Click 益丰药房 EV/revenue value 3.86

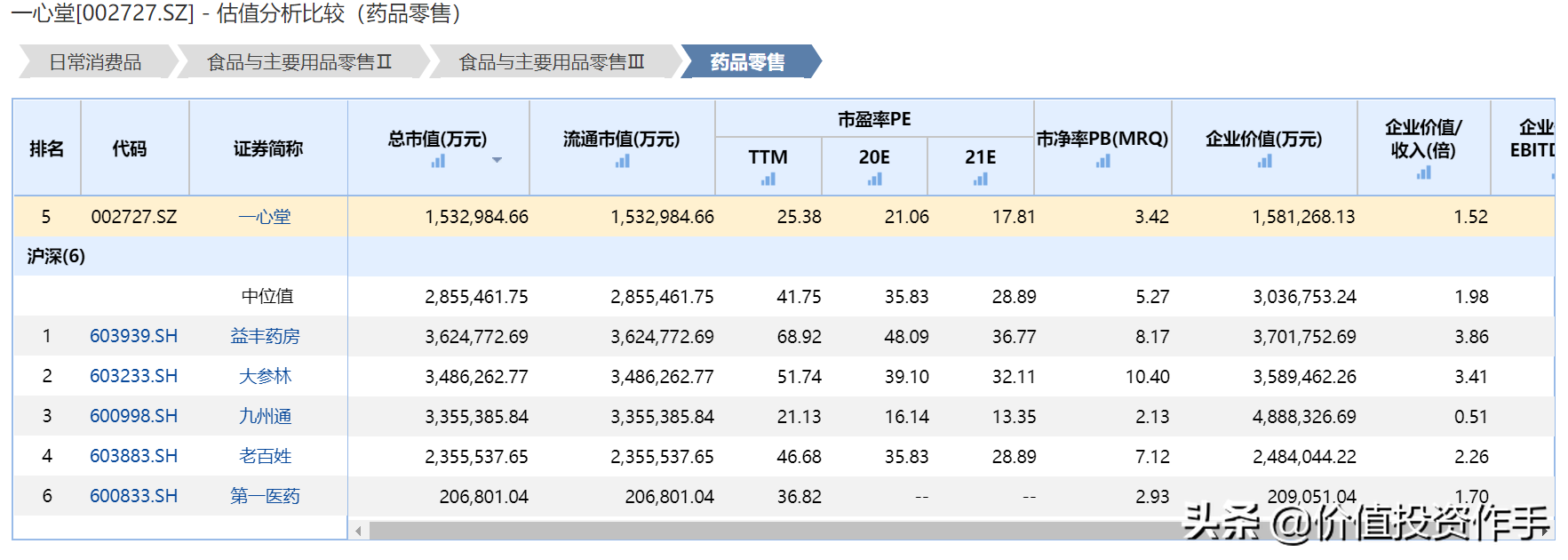pos(1471,337)
